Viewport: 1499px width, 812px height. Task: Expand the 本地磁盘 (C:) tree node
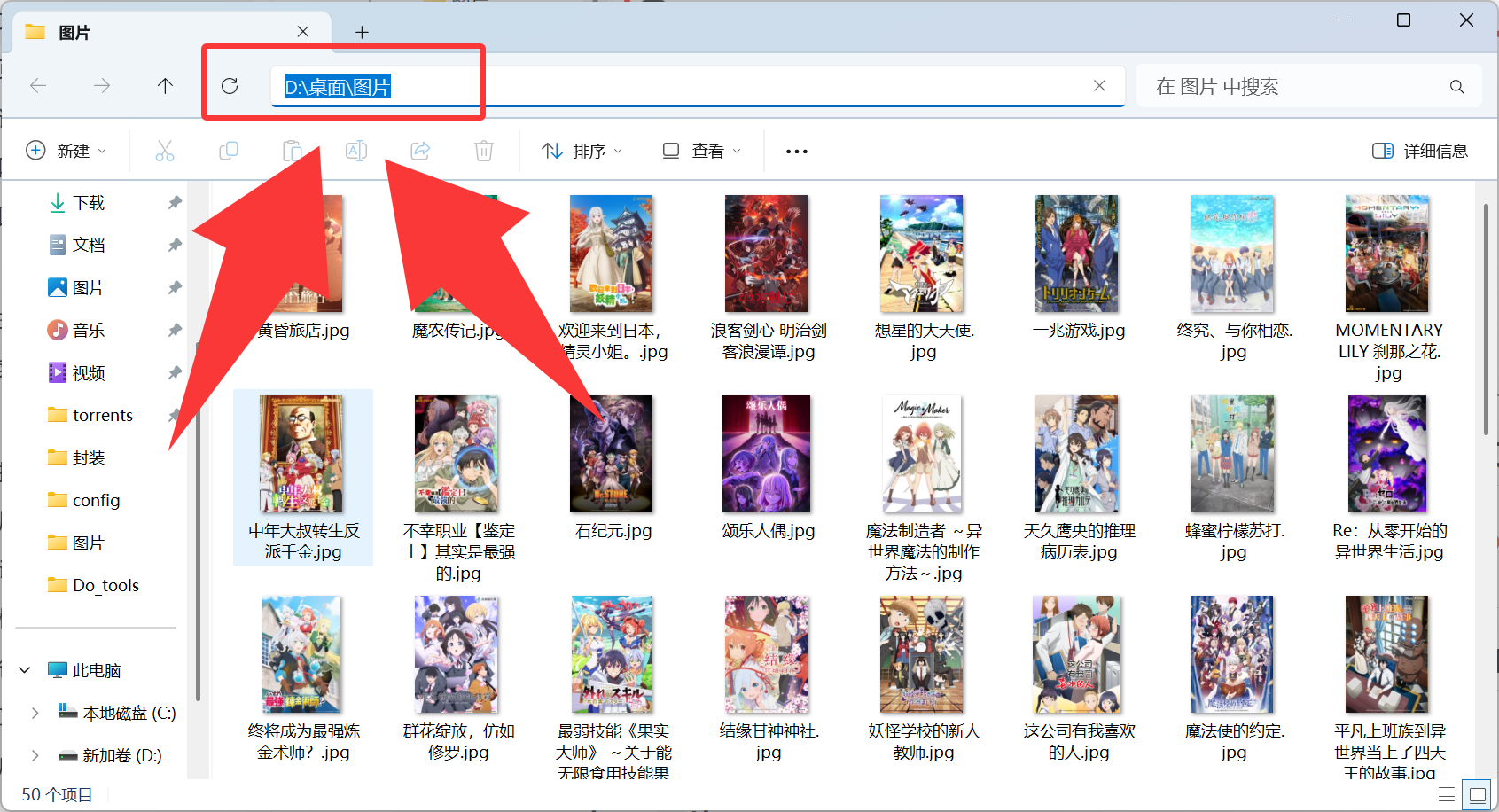click(x=35, y=714)
